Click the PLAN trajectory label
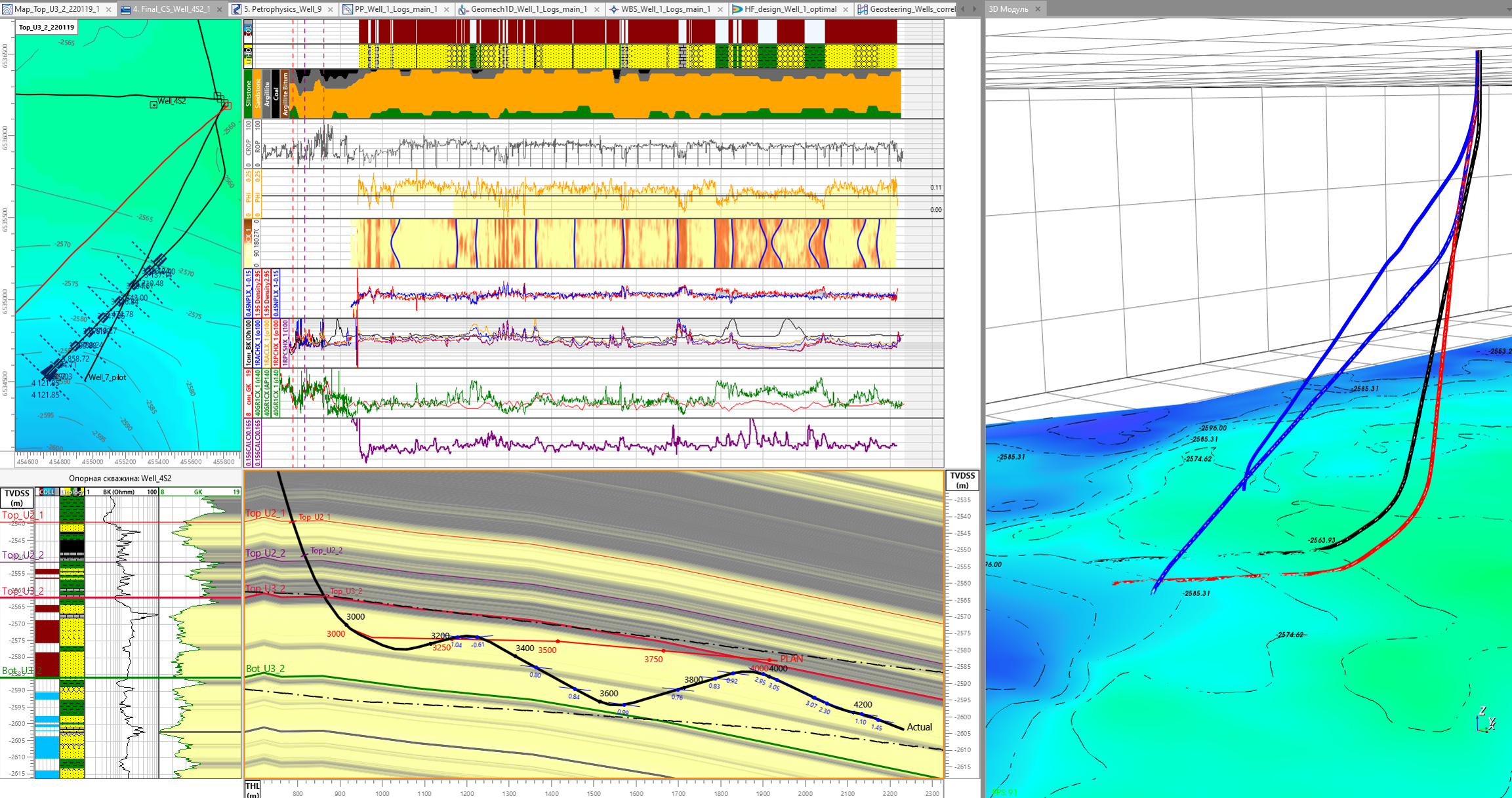This screenshot has width=1512, height=798. point(791,659)
